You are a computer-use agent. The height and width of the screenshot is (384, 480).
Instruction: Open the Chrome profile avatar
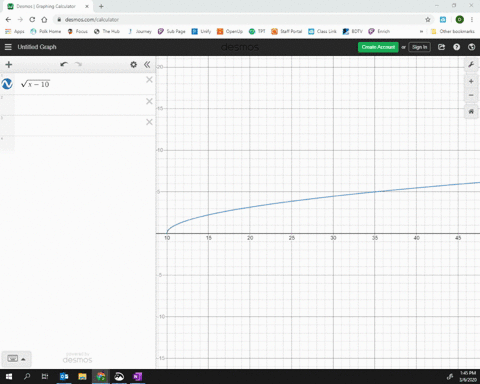tap(459, 20)
